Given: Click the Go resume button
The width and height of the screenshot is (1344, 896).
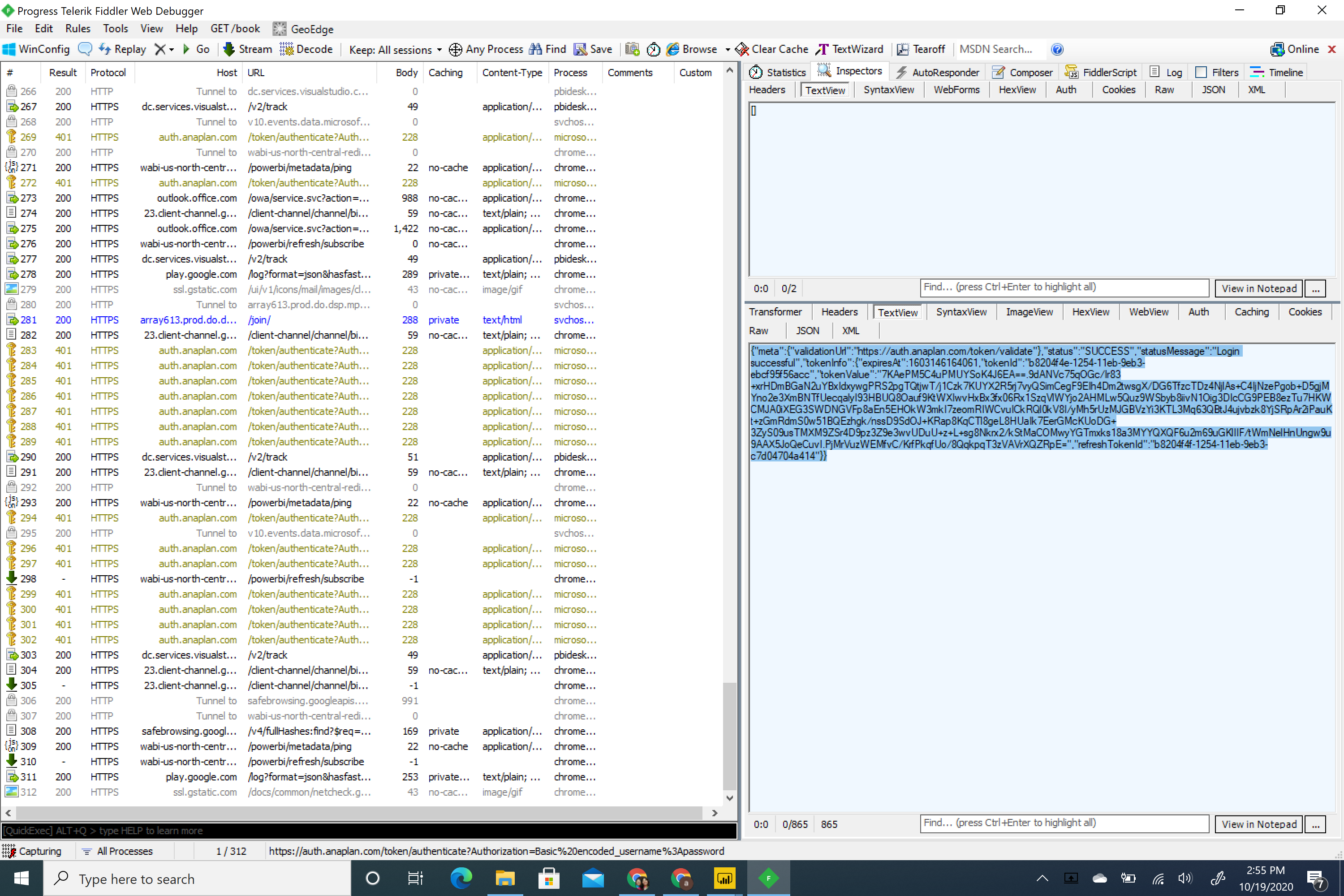Looking at the screenshot, I should tap(196, 49).
